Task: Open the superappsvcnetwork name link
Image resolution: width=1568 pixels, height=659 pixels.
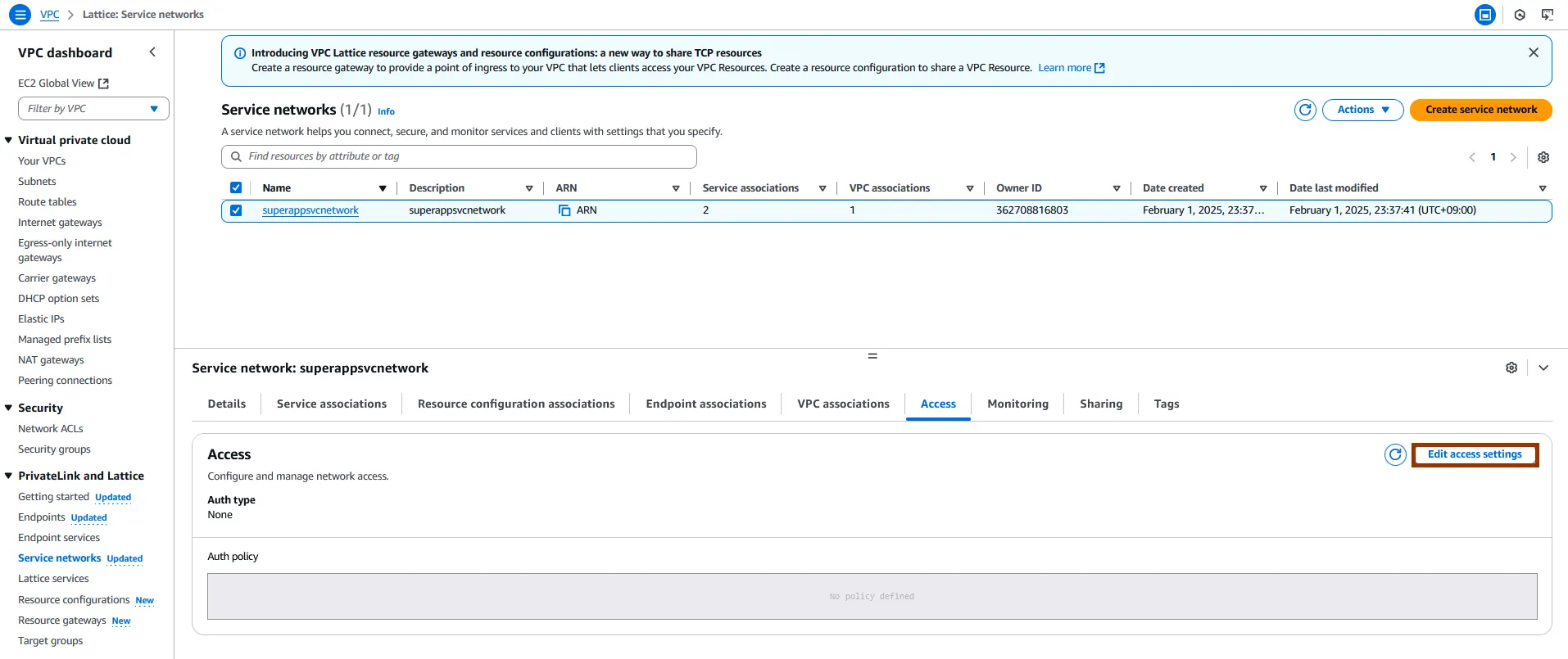Action: coord(310,210)
